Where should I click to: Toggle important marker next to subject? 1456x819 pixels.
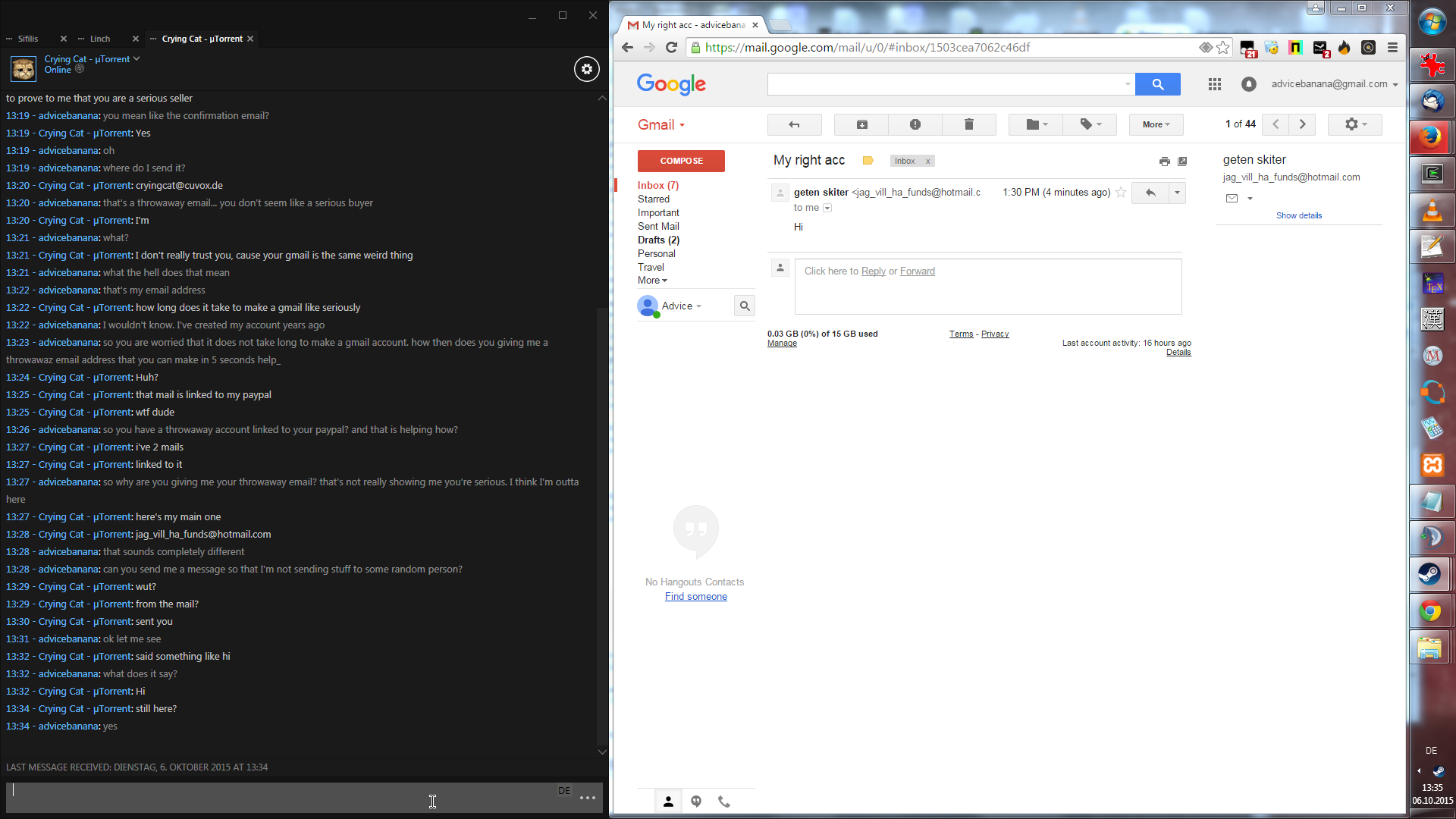tap(868, 161)
